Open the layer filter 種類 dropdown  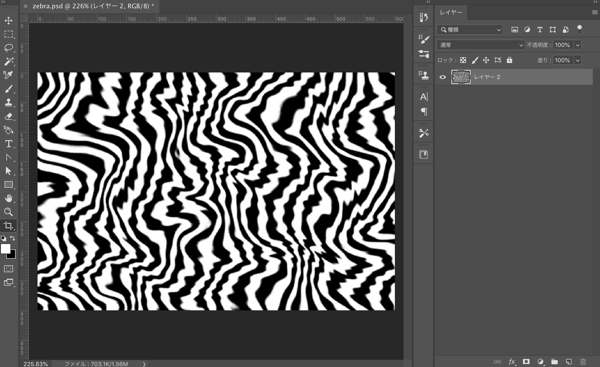470,29
